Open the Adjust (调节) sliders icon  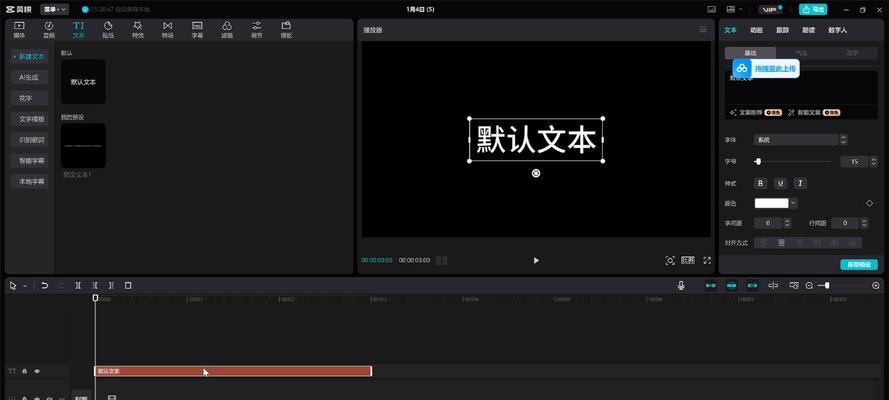coord(256,29)
